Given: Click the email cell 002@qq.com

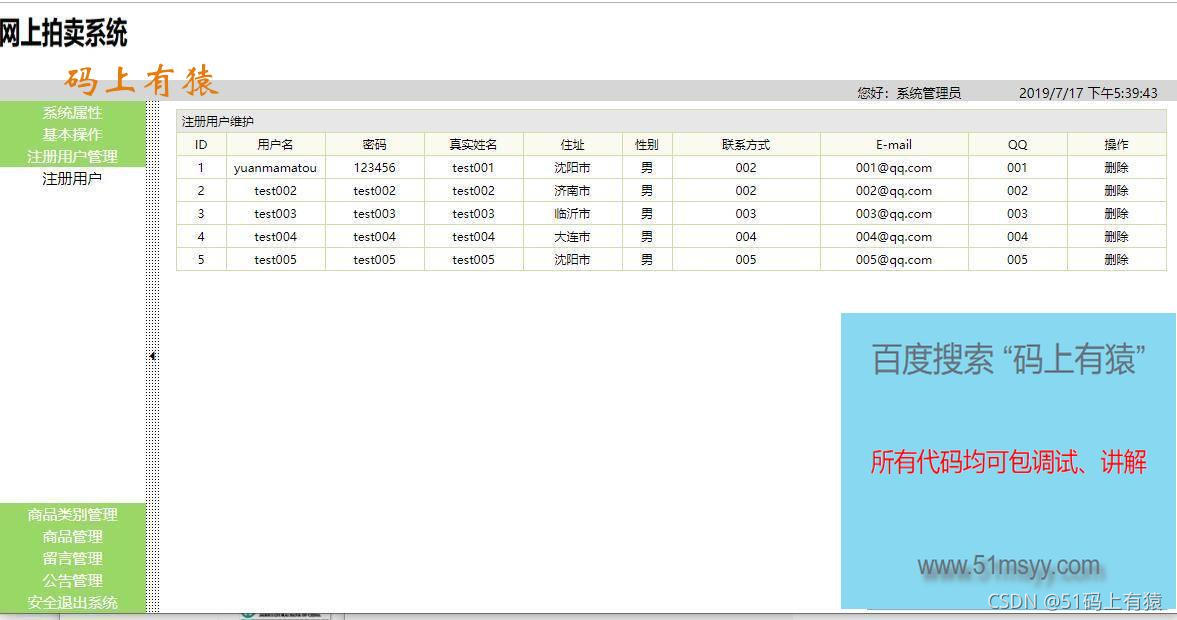Looking at the screenshot, I should pyautogui.click(x=894, y=191).
